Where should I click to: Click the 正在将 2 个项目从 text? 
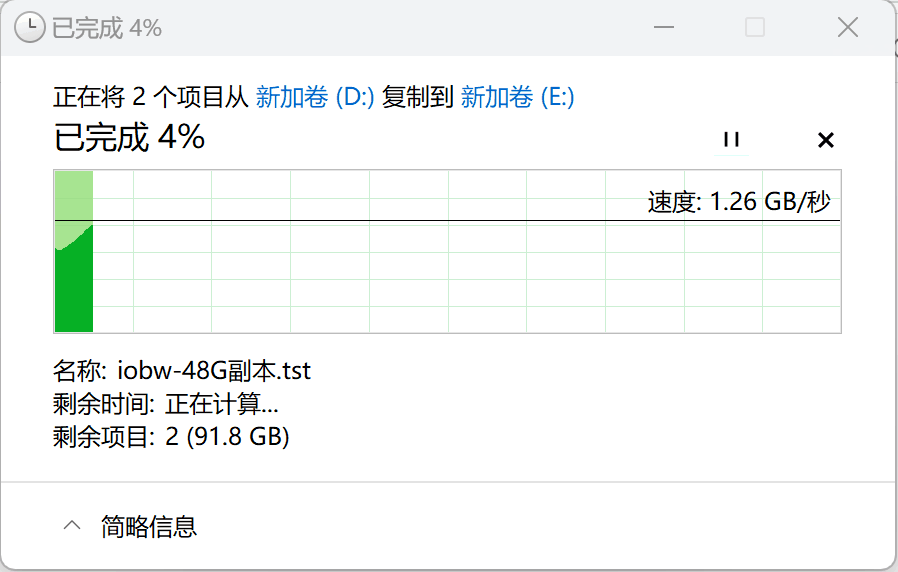tap(150, 97)
